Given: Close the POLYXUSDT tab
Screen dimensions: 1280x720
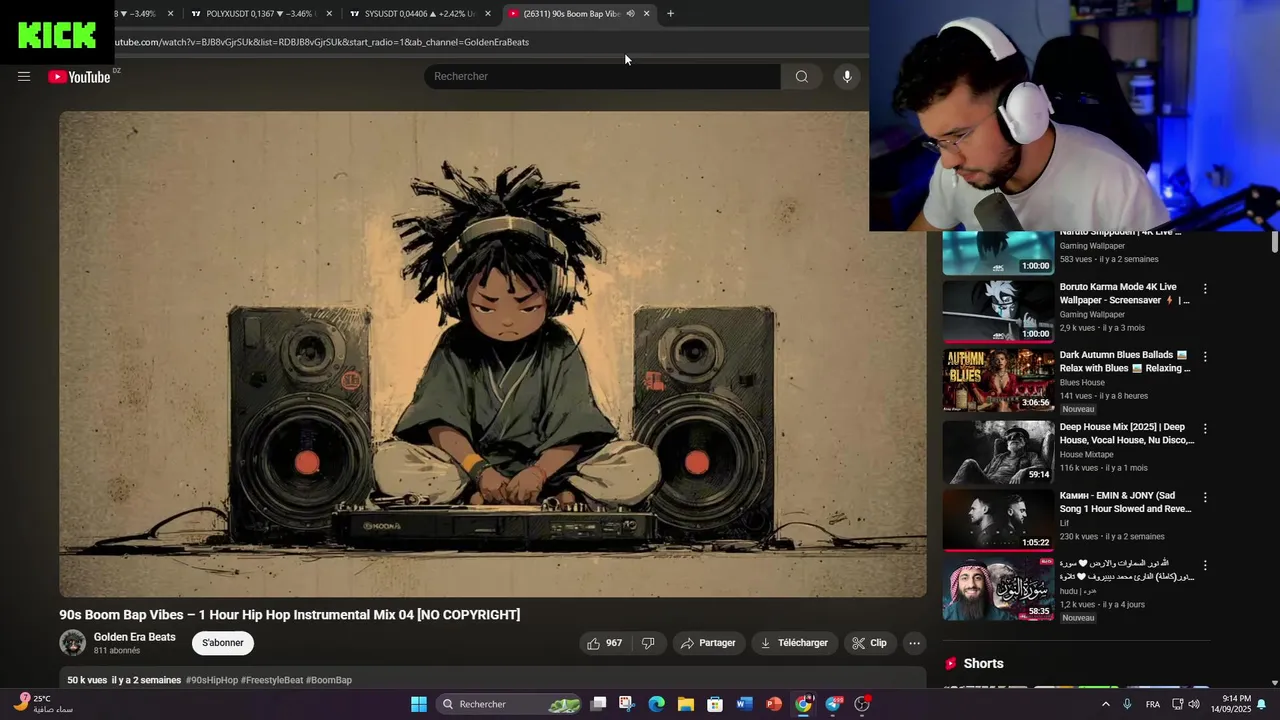Looking at the screenshot, I should tap(329, 14).
